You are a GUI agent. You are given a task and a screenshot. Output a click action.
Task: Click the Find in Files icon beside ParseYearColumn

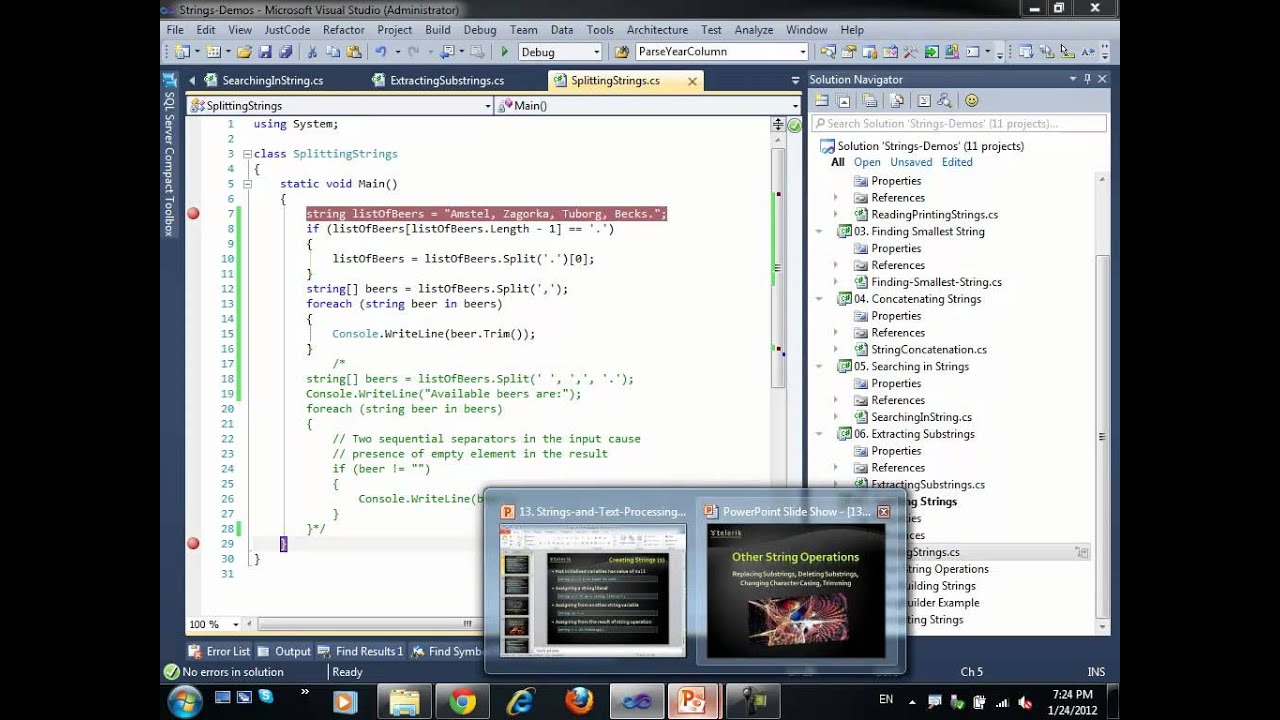coord(622,52)
